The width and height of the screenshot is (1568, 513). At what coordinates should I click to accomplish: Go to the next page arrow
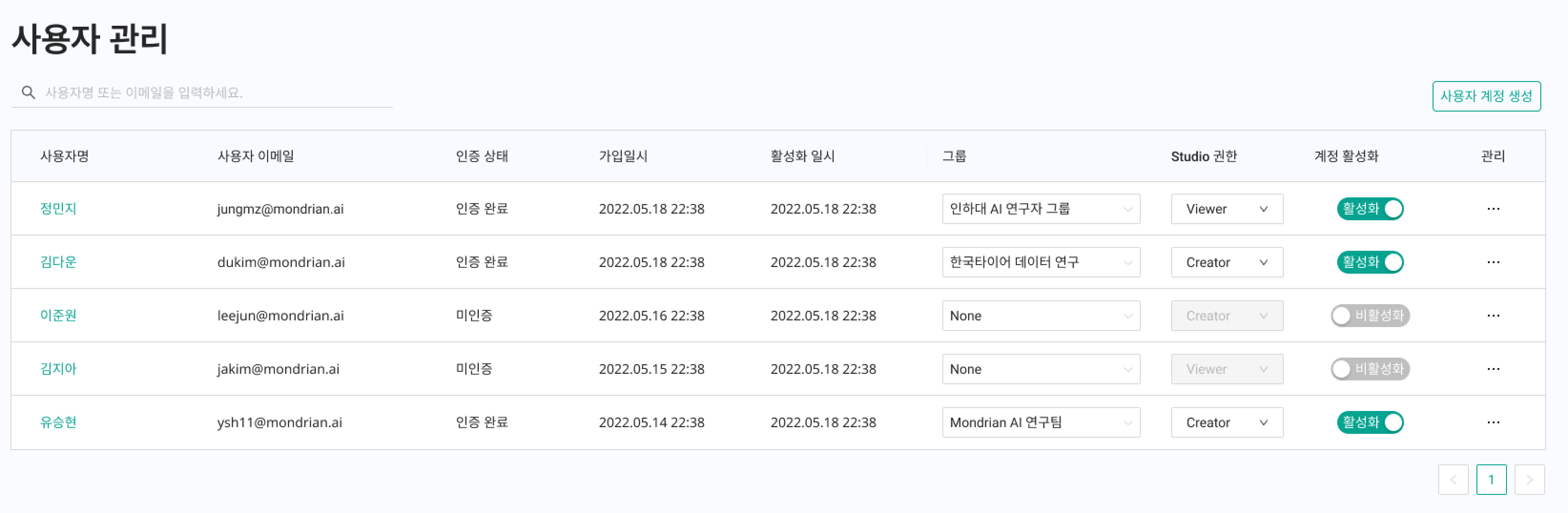[x=1528, y=480]
